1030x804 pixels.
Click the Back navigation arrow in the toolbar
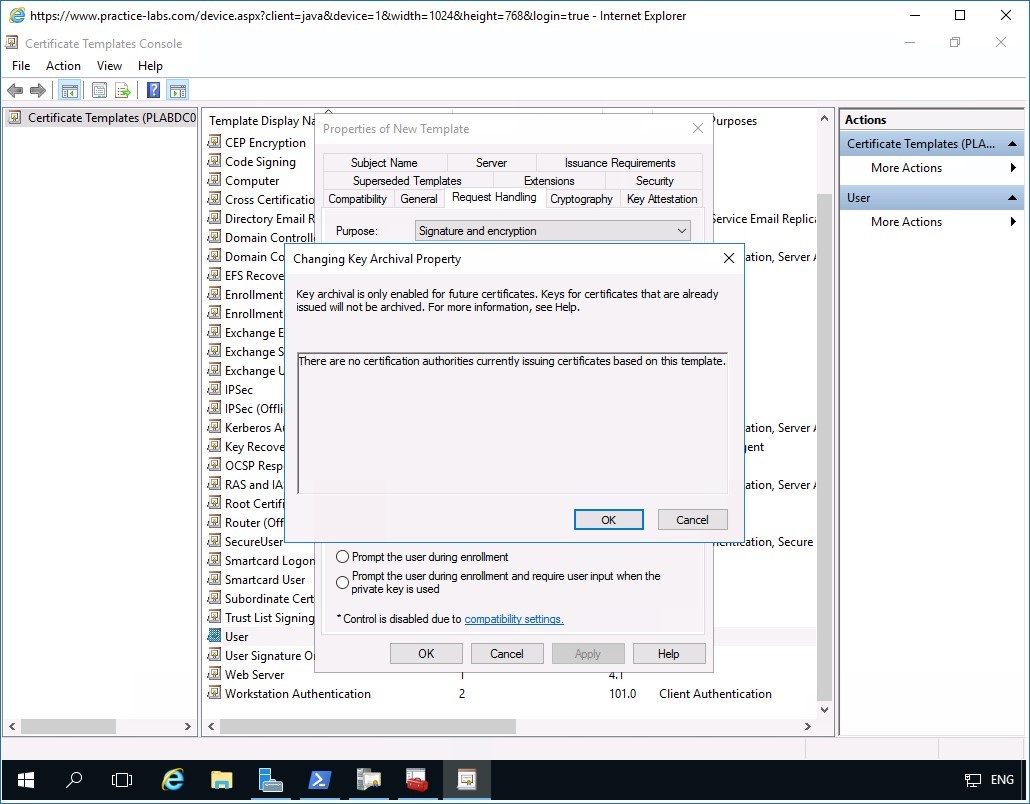(x=15, y=90)
